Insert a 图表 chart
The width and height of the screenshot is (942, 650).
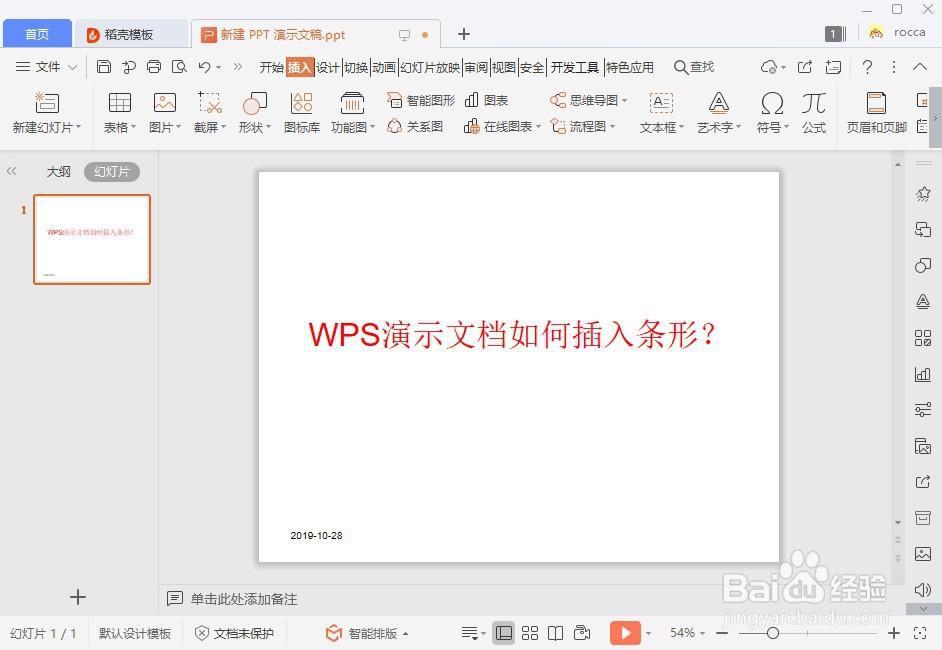tap(487, 100)
